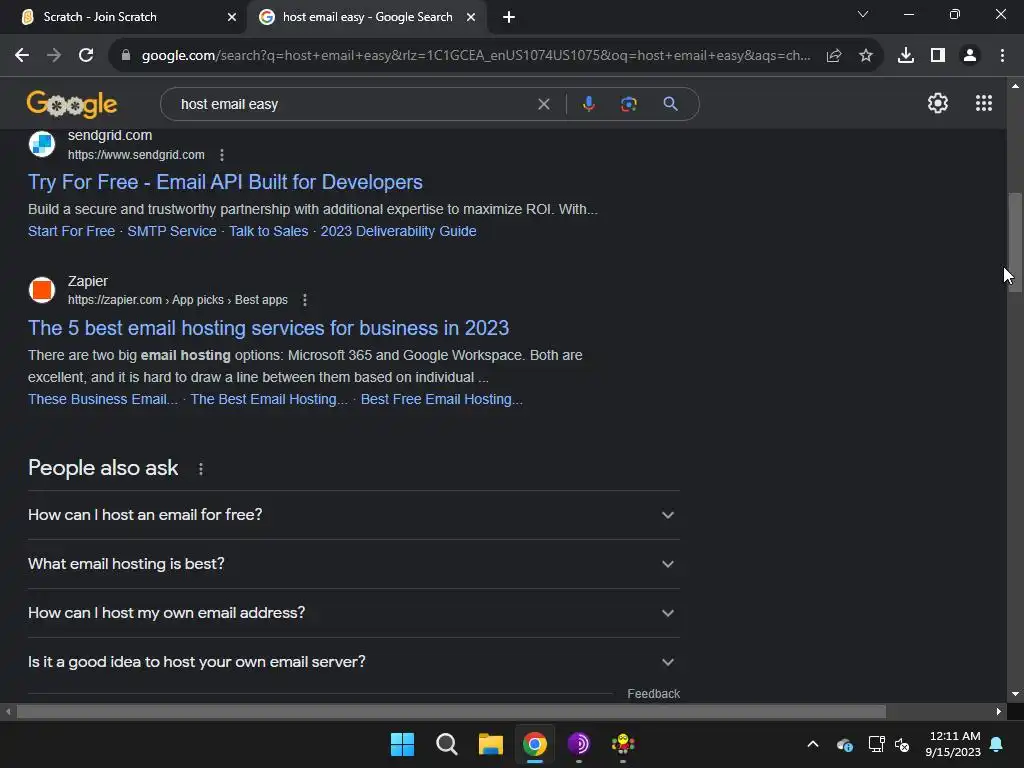Screen dimensions: 1024x768
Task: Open Windows taskbar search
Action: pyautogui.click(x=447, y=744)
